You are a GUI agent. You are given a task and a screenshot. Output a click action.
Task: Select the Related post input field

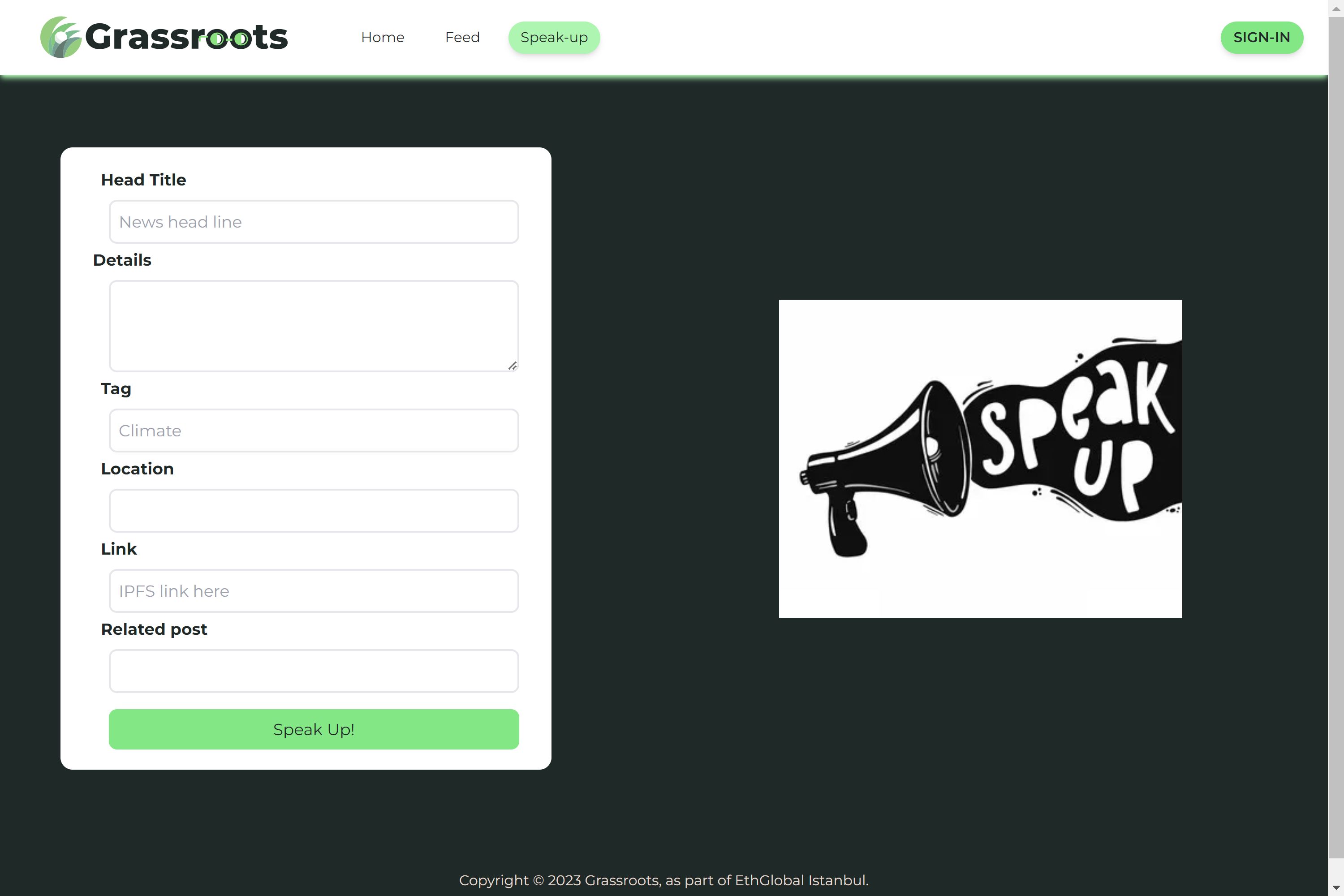point(314,671)
